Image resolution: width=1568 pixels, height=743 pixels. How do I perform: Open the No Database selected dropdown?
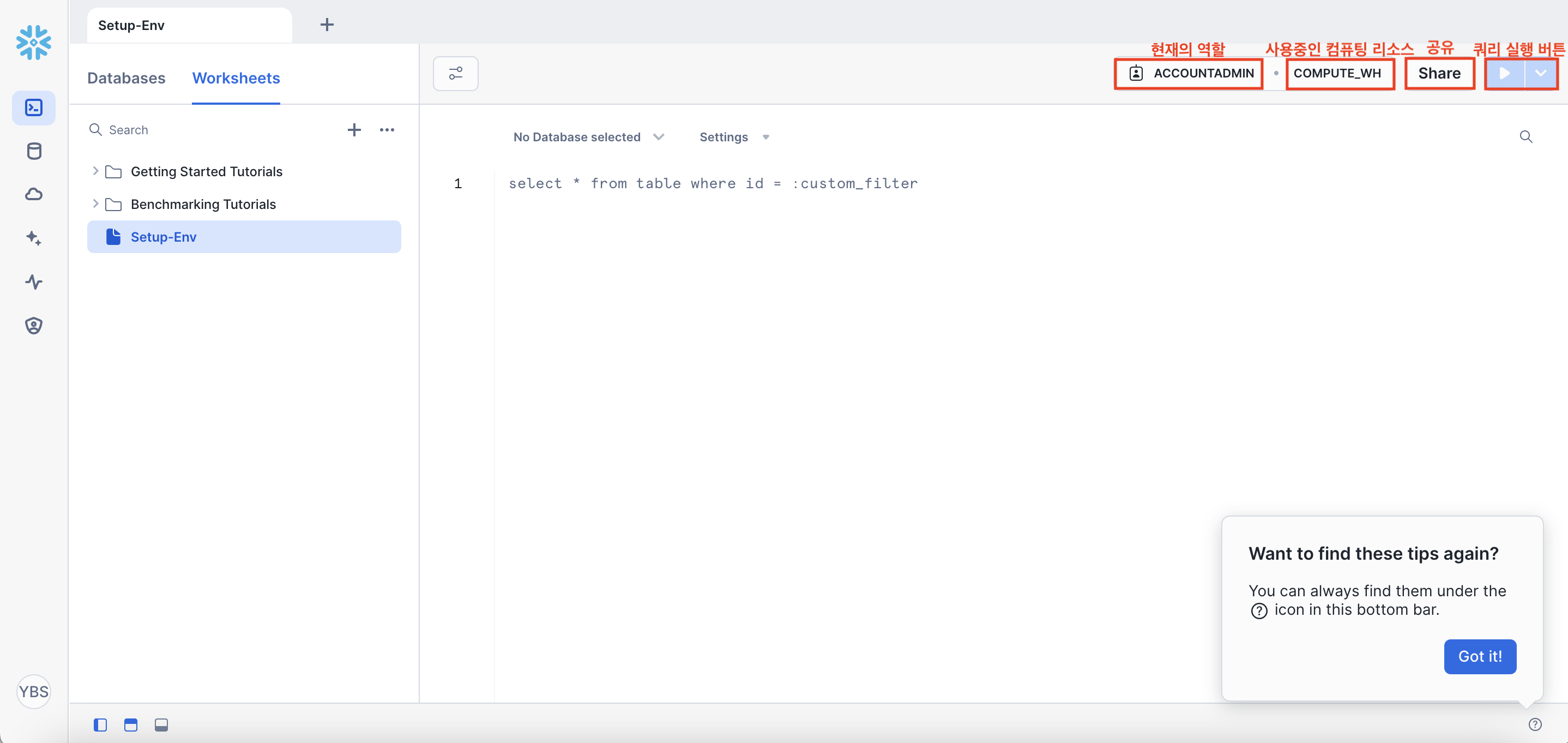click(588, 137)
